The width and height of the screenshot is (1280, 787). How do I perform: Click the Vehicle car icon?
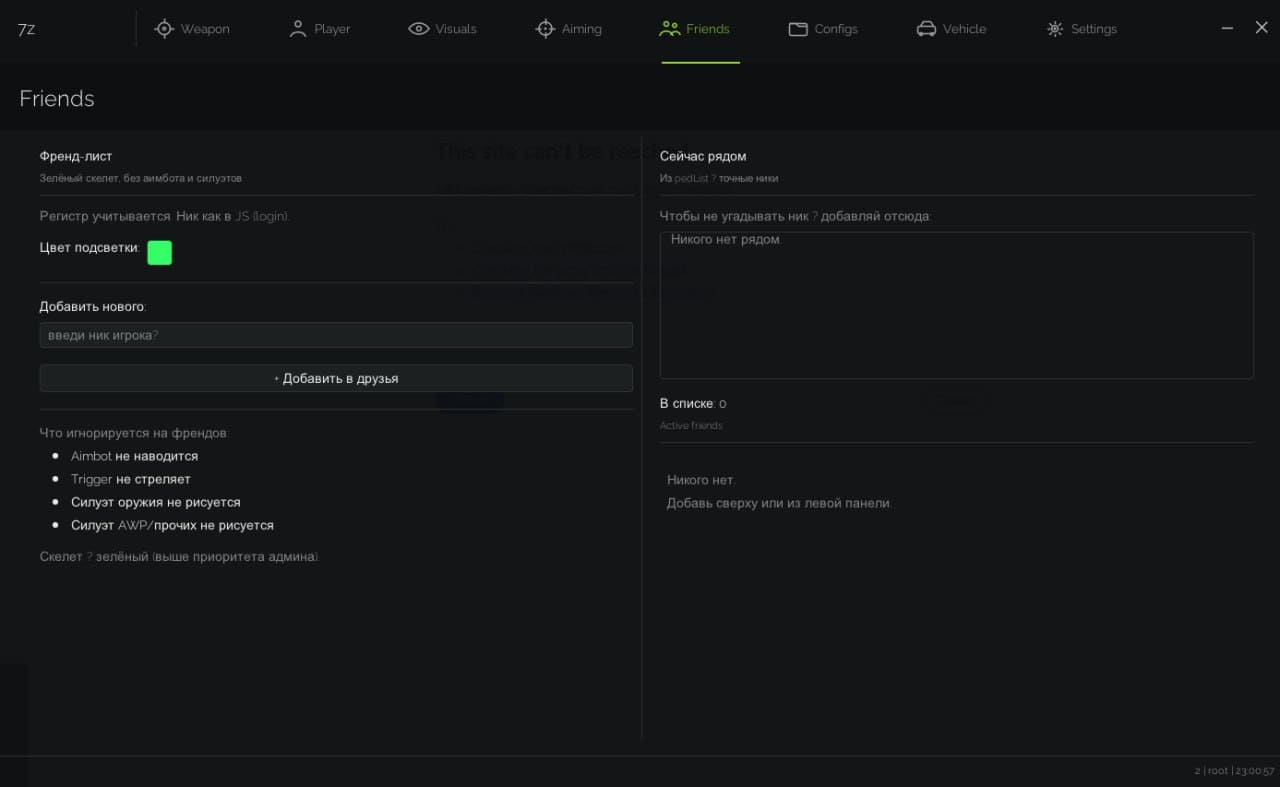point(926,29)
